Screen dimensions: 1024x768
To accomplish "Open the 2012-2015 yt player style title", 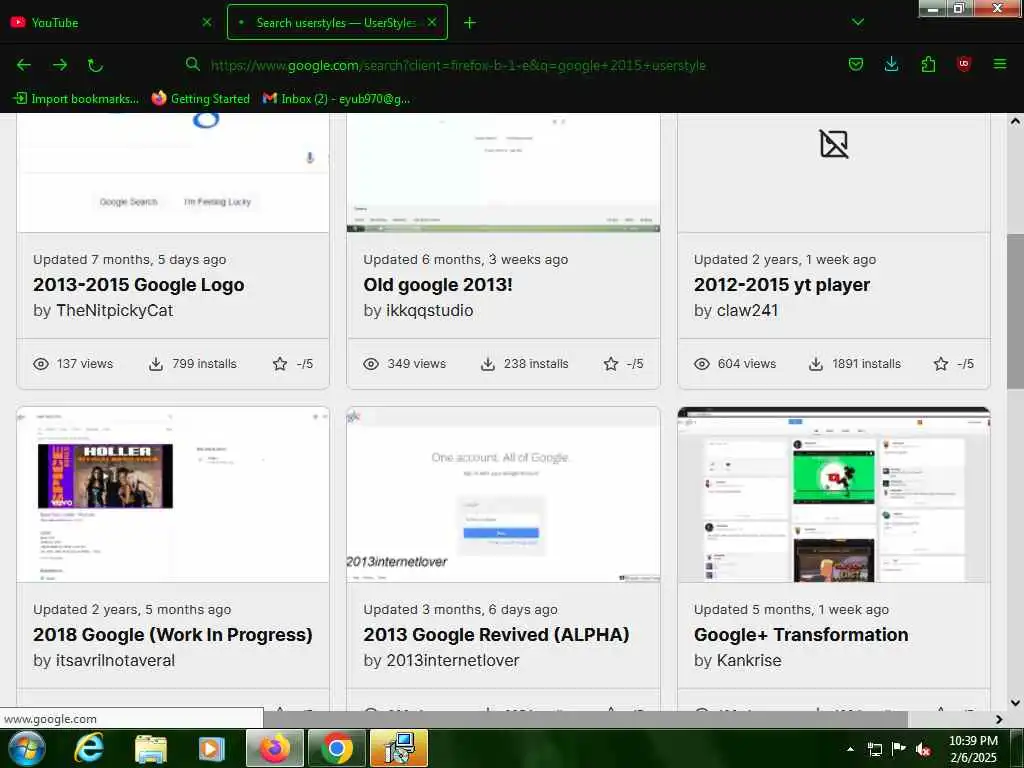I will click(x=782, y=285).
